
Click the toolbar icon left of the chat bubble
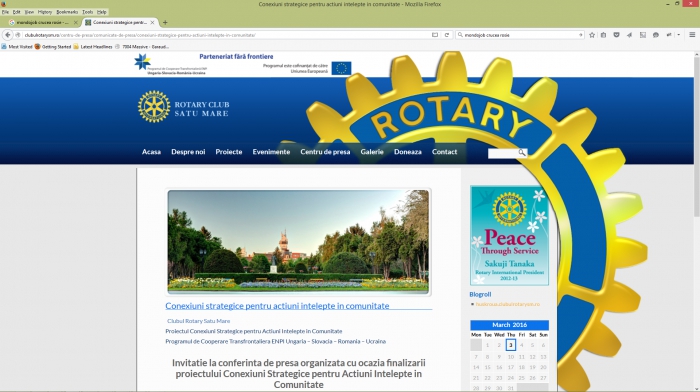[643, 35]
